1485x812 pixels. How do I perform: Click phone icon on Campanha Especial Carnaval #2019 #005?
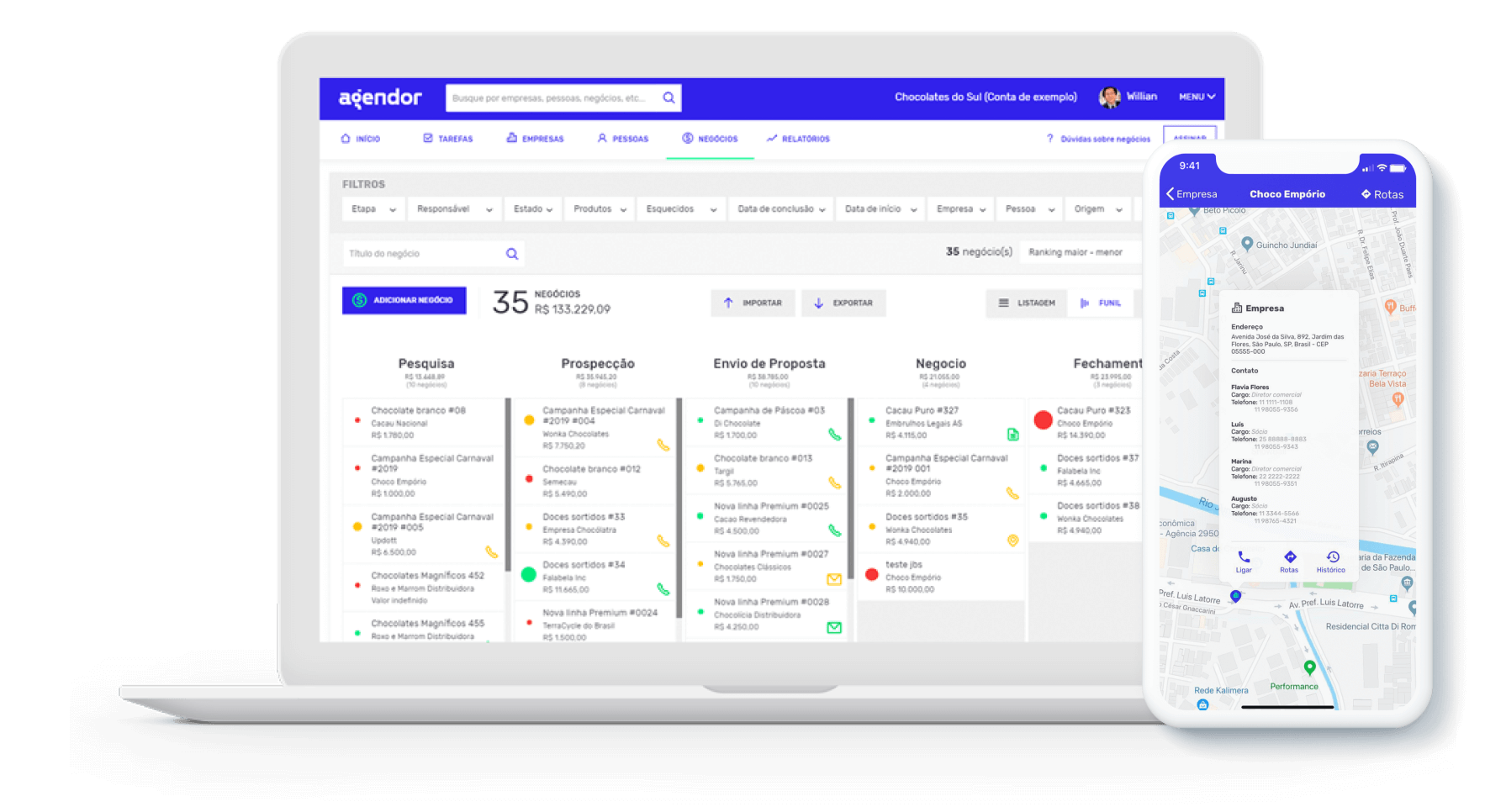coord(492,552)
